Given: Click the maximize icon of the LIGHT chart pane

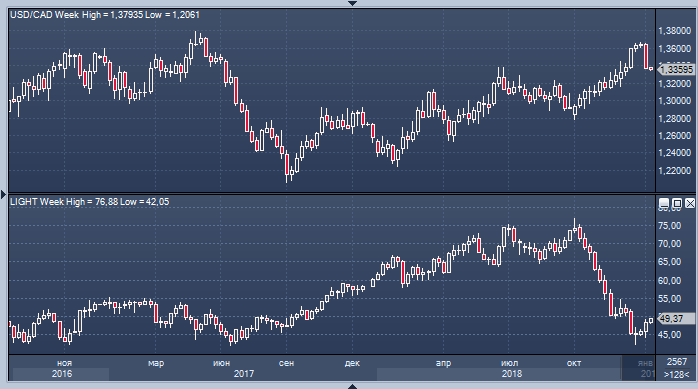Looking at the screenshot, I should [677, 203].
